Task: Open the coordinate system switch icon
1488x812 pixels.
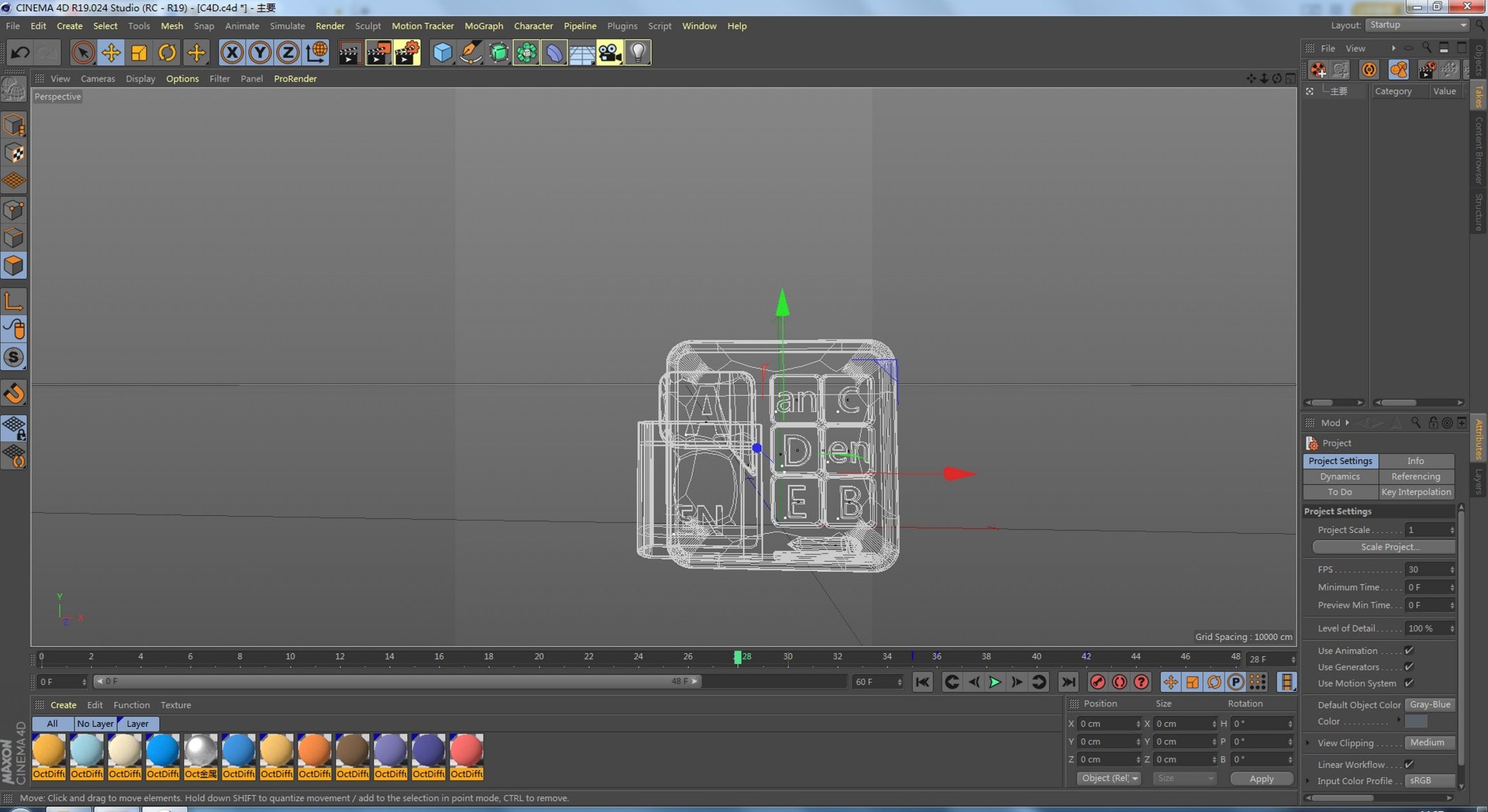Action: (x=316, y=53)
